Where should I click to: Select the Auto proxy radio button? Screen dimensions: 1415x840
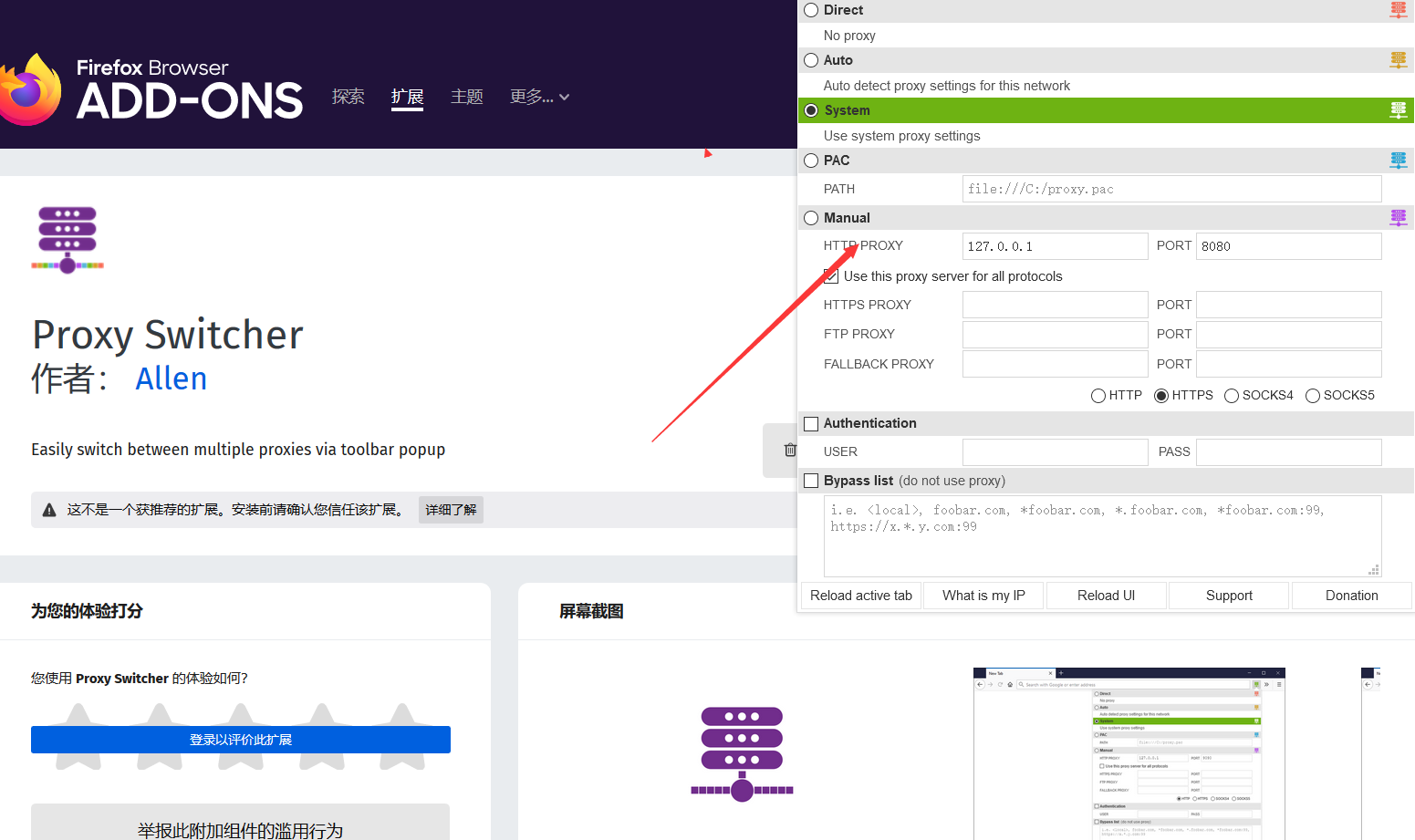pos(811,60)
